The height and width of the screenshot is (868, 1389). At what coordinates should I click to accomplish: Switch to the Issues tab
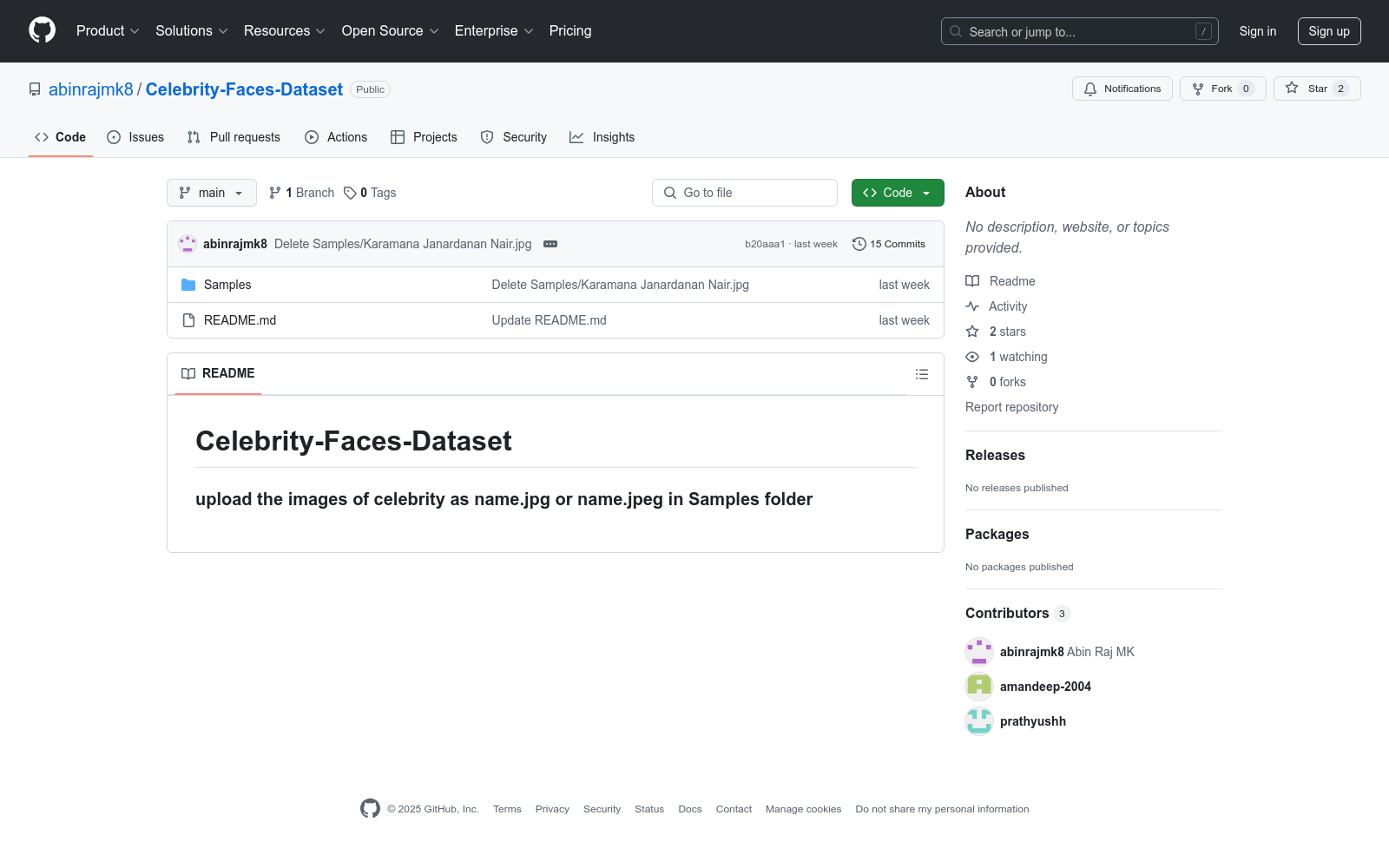[x=135, y=137]
